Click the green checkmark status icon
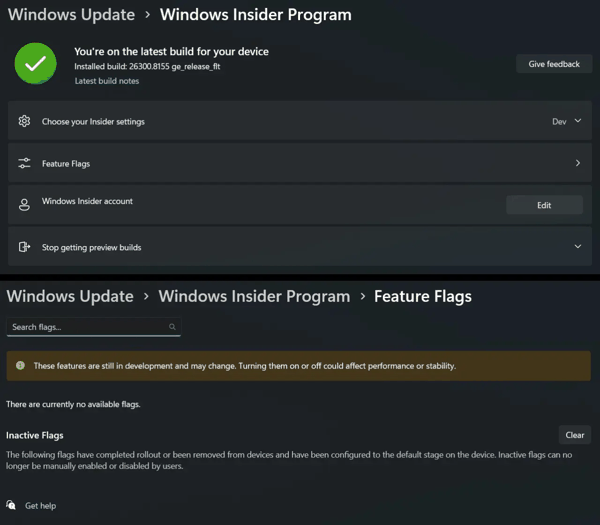 coord(35,63)
